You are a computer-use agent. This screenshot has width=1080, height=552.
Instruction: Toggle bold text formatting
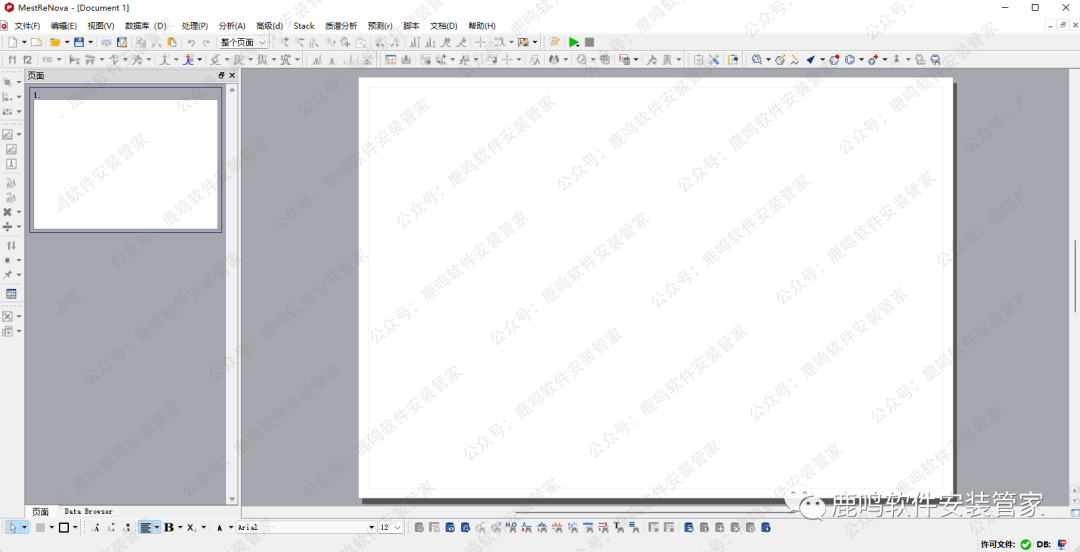(168, 527)
